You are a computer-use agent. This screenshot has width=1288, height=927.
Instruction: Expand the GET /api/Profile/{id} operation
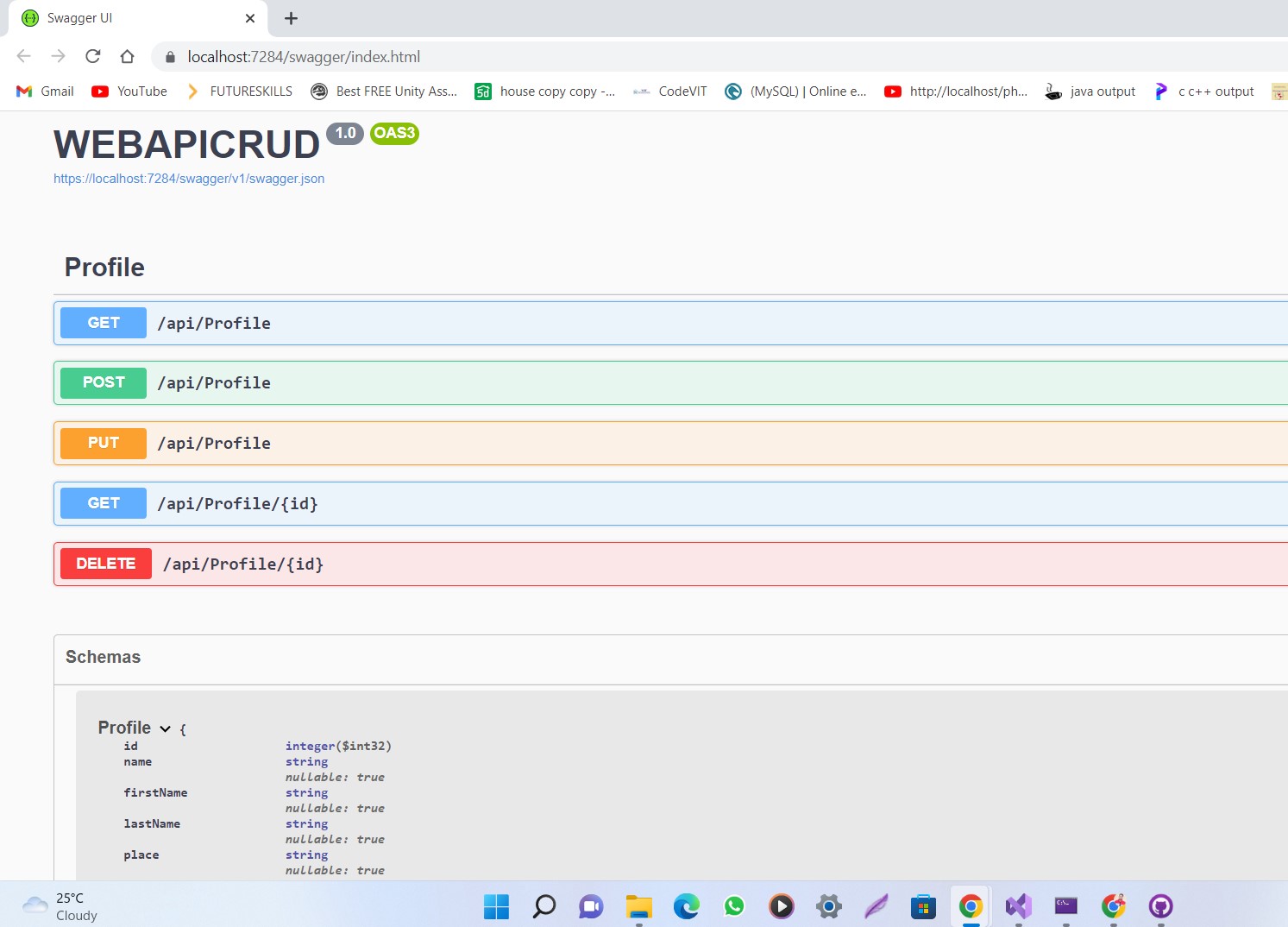tap(670, 503)
